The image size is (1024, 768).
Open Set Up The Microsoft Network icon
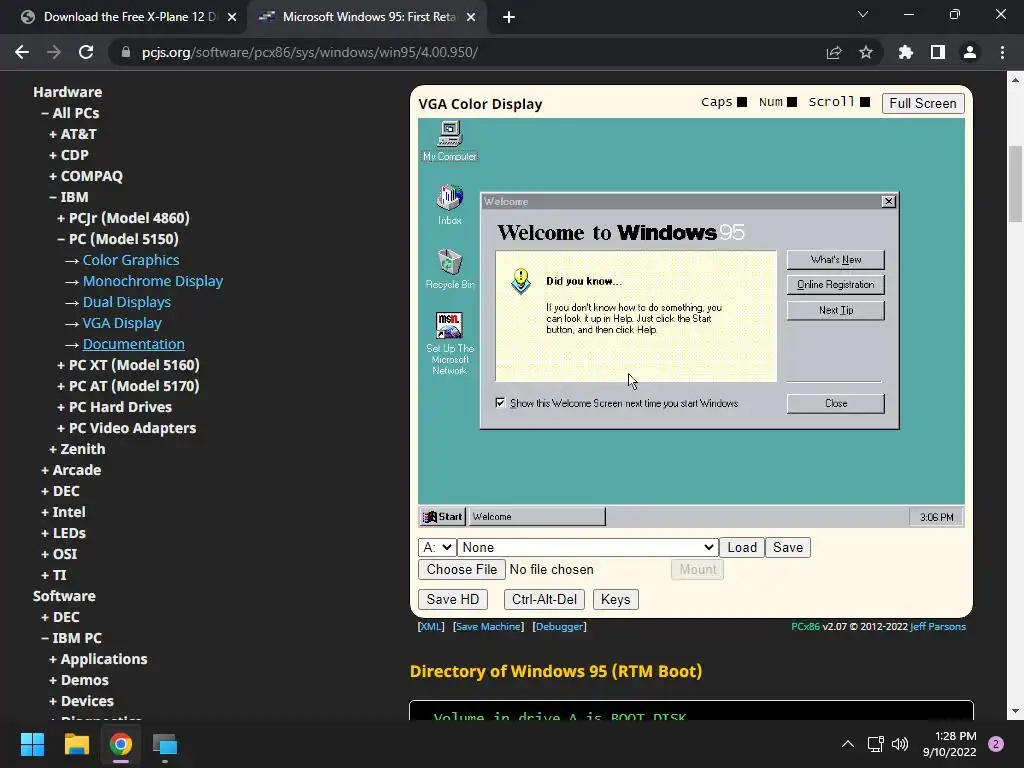pyautogui.click(x=449, y=344)
